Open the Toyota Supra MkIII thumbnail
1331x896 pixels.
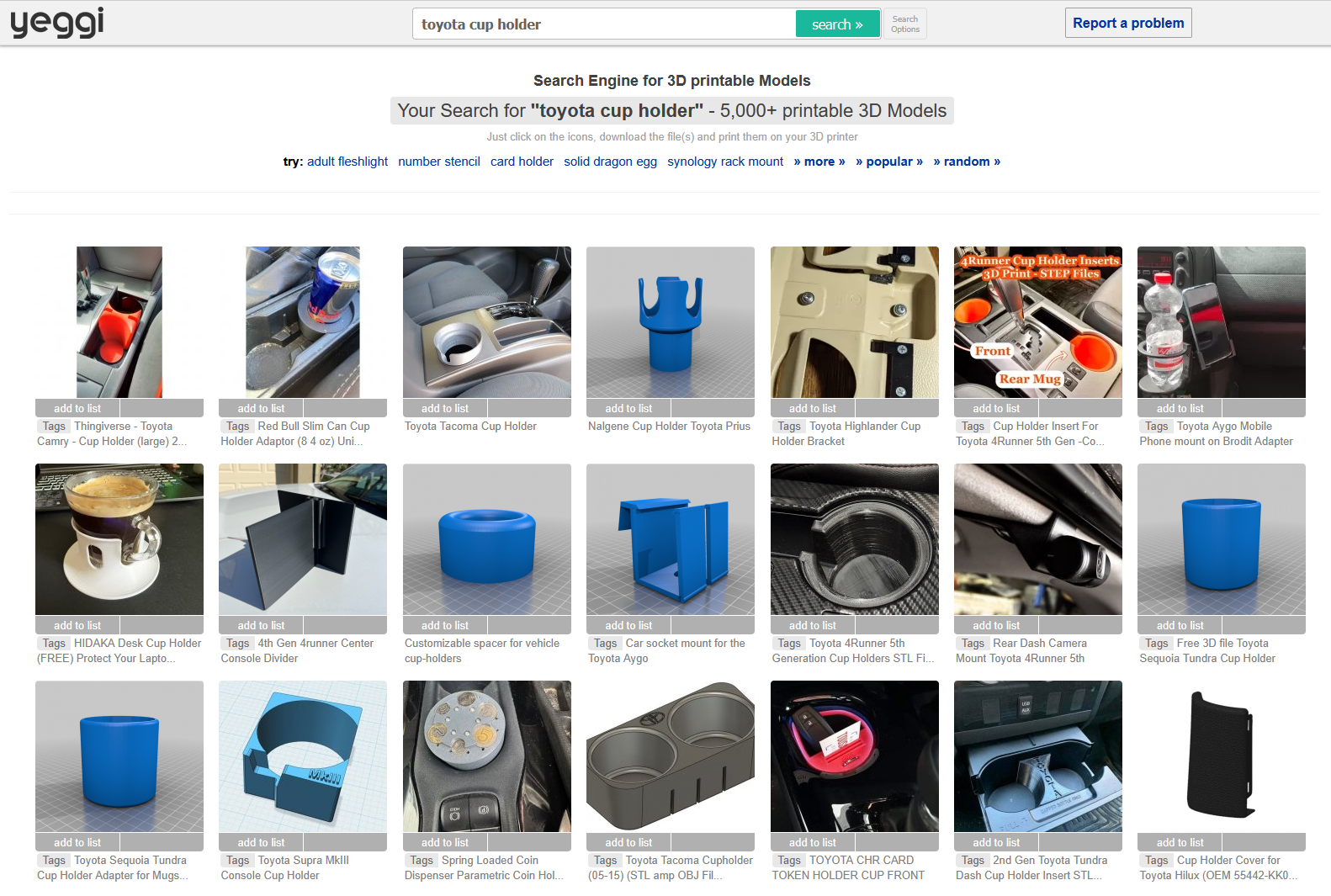(303, 756)
